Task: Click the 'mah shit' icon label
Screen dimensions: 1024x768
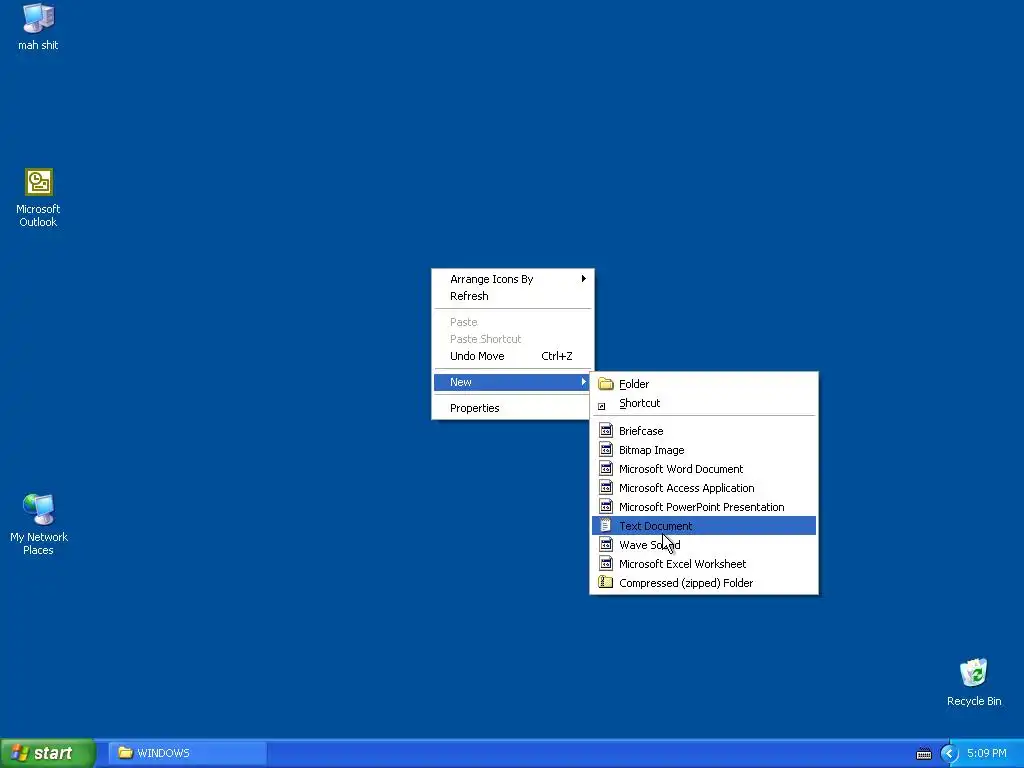Action: click(x=38, y=45)
